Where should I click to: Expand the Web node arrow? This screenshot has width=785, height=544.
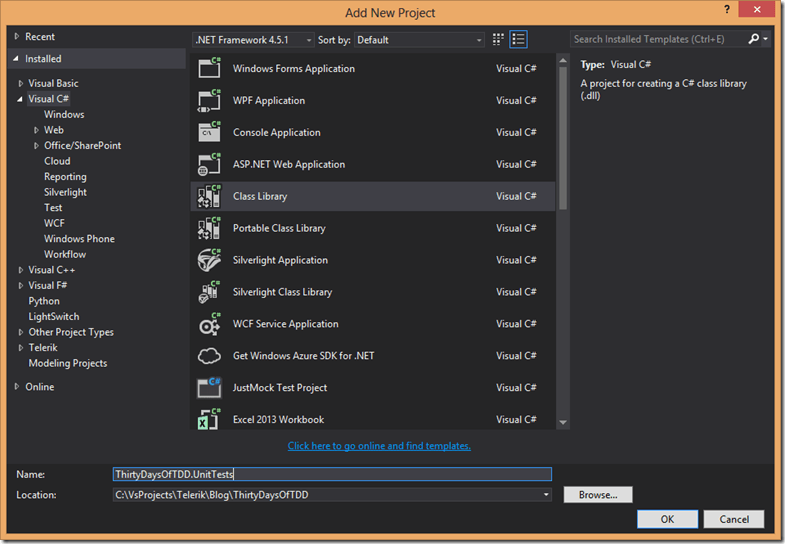pos(36,130)
